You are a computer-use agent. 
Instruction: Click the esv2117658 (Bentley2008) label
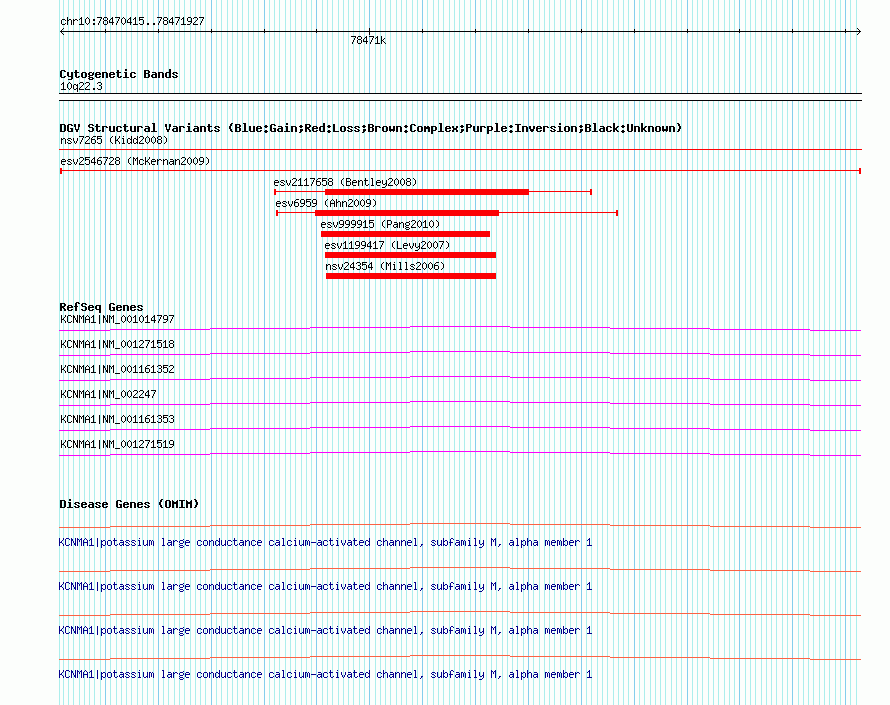[x=345, y=182]
